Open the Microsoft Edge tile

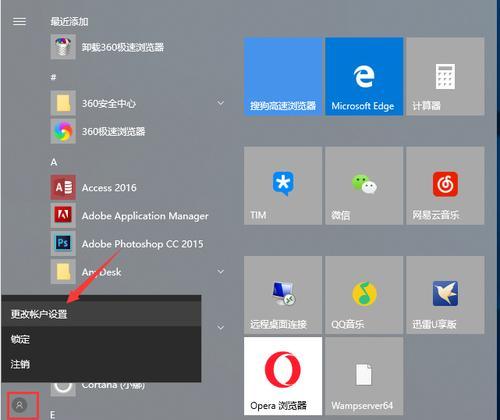tap(364, 76)
